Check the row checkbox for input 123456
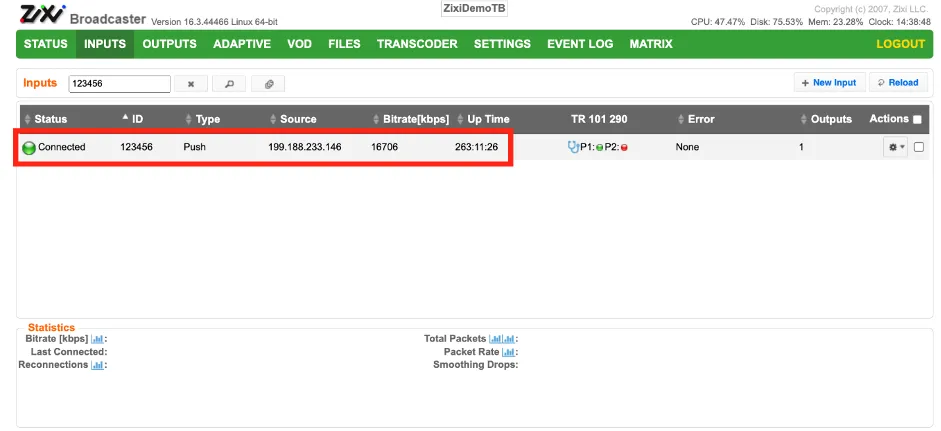Viewport: 941px width, 431px height. click(919, 147)
